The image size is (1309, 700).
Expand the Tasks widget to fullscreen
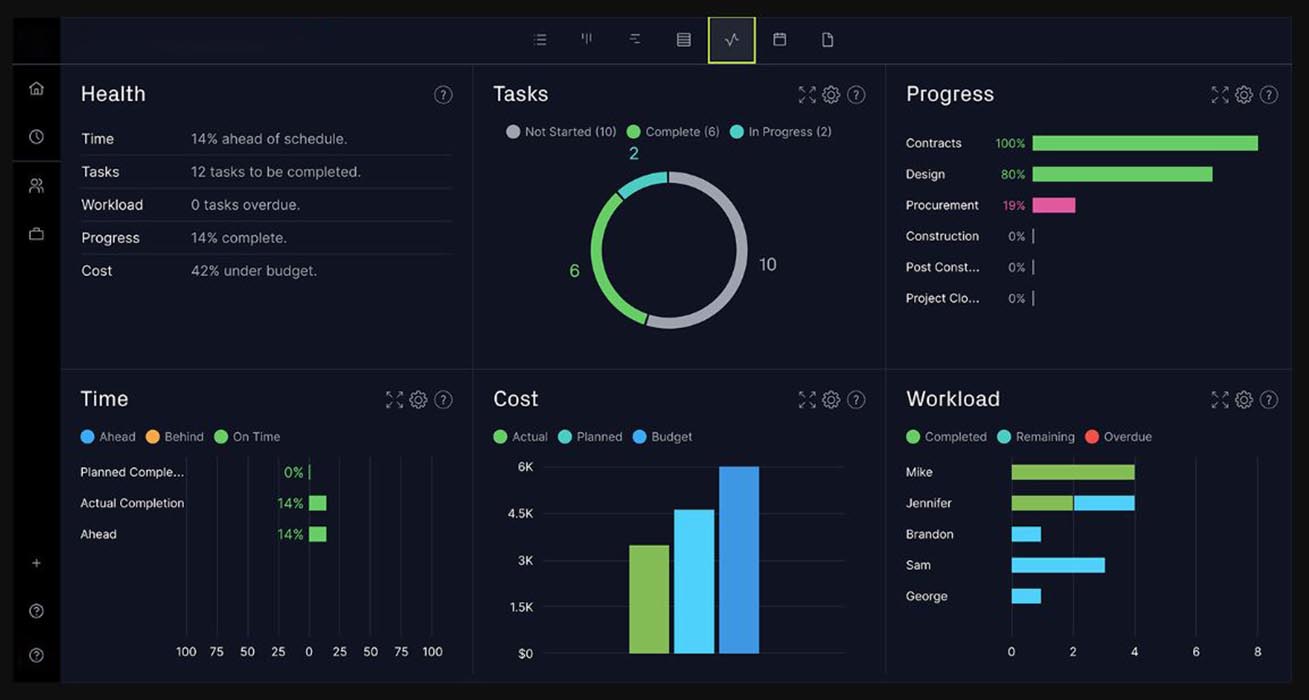[x=807, y=95]
